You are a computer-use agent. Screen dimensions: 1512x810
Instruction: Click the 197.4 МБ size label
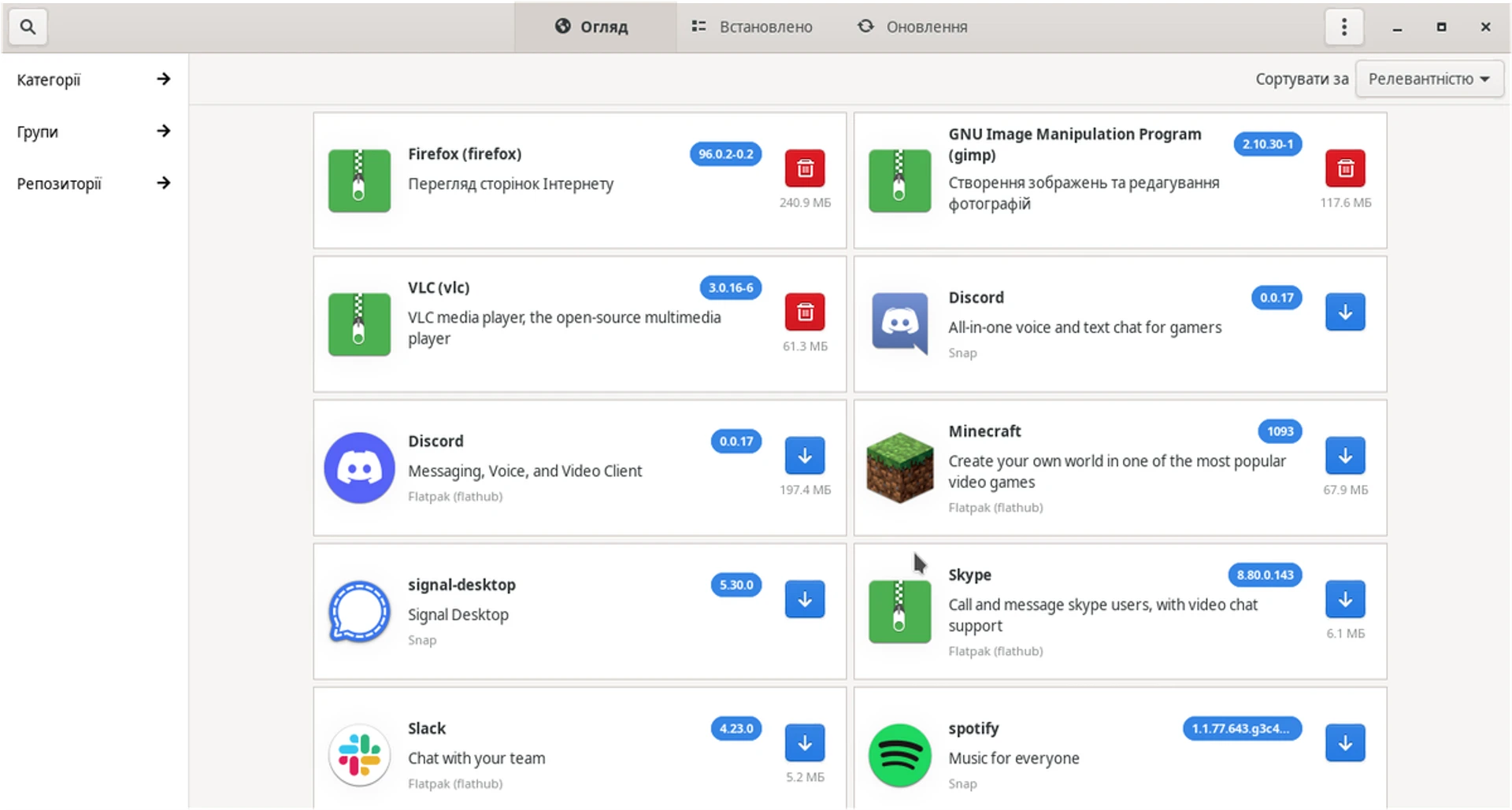(x=805, y=490)
